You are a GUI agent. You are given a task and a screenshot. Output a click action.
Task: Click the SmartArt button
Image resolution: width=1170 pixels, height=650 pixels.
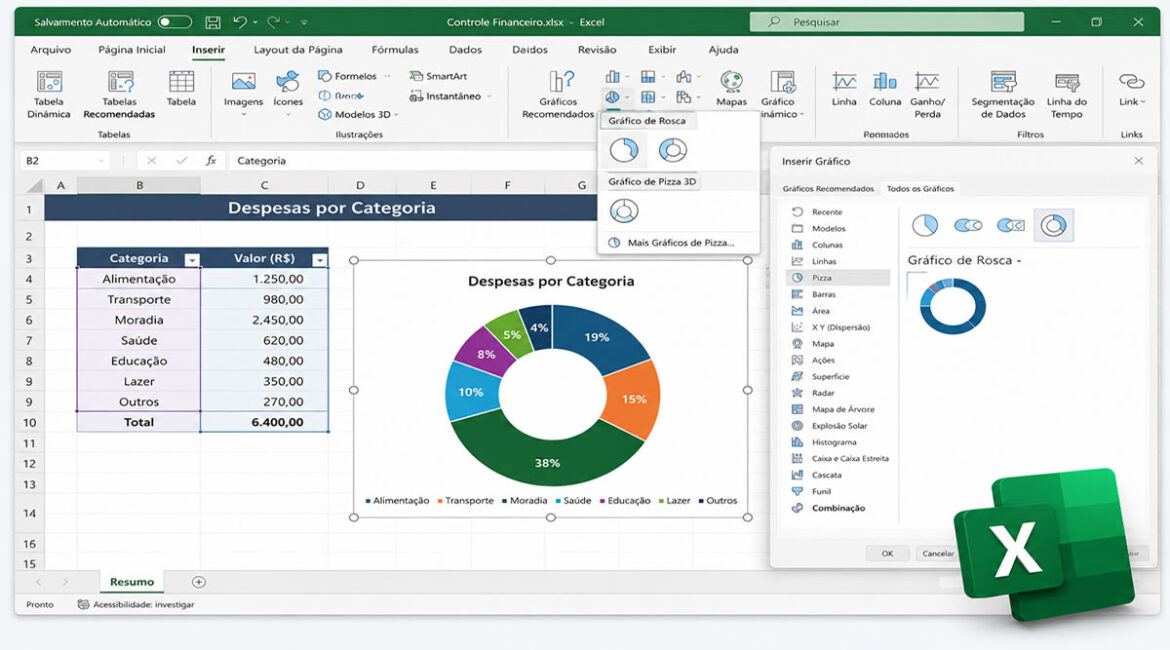439,76
